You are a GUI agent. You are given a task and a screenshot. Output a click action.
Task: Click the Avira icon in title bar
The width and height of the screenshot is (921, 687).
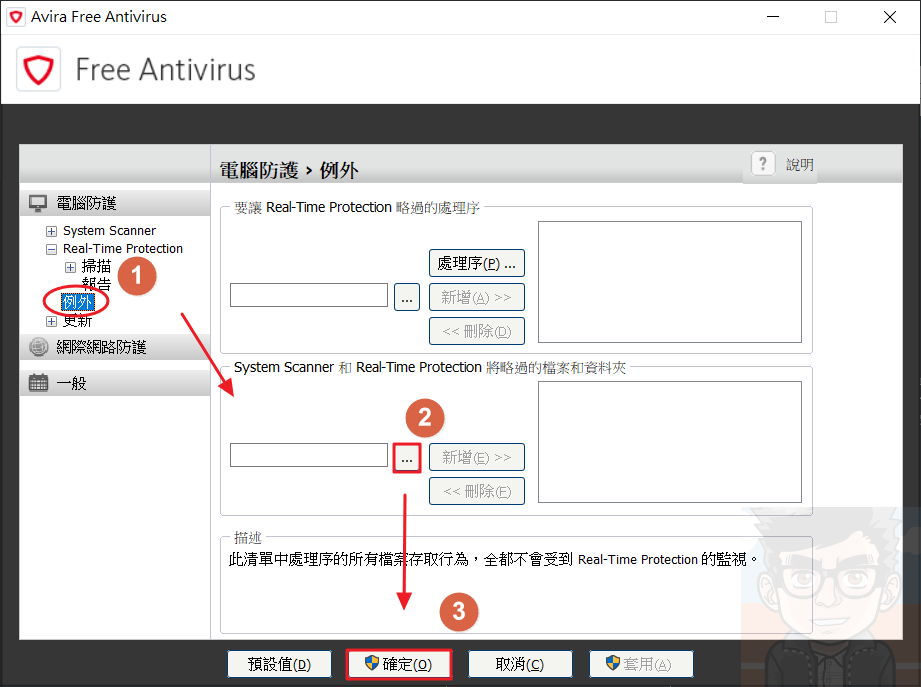point(16,17)
